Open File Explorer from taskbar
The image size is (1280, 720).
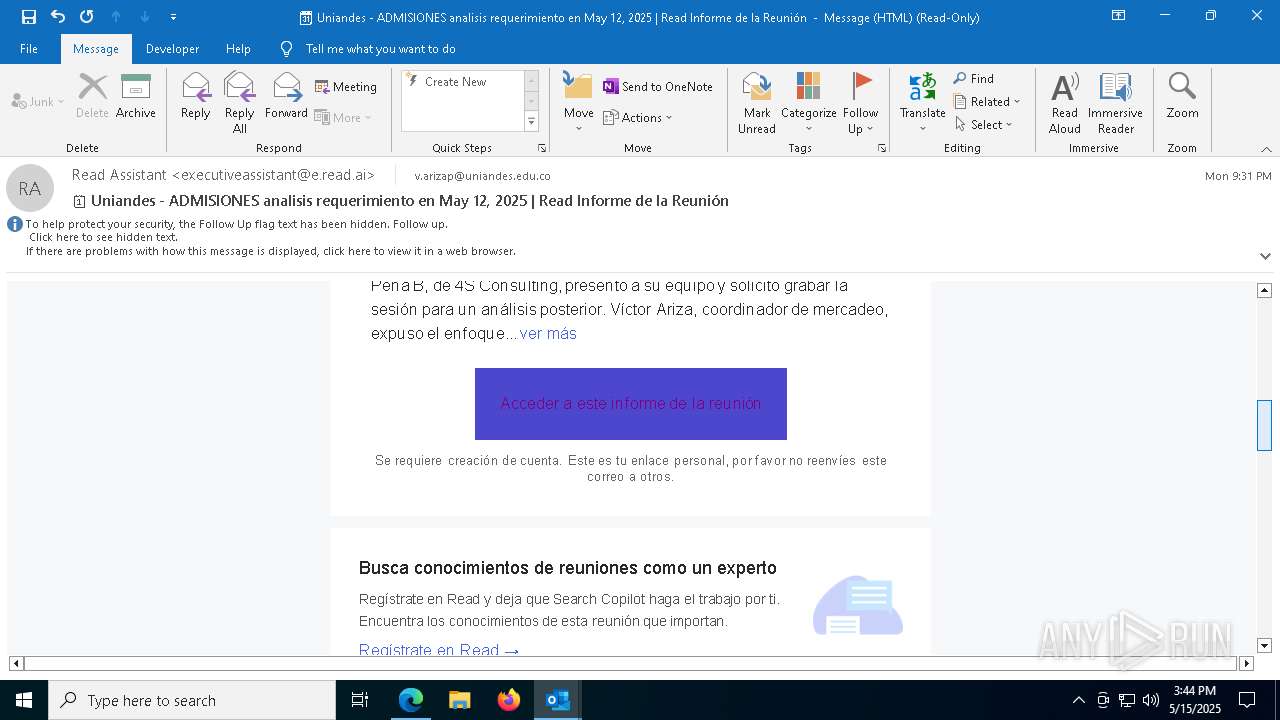(460, 700)
